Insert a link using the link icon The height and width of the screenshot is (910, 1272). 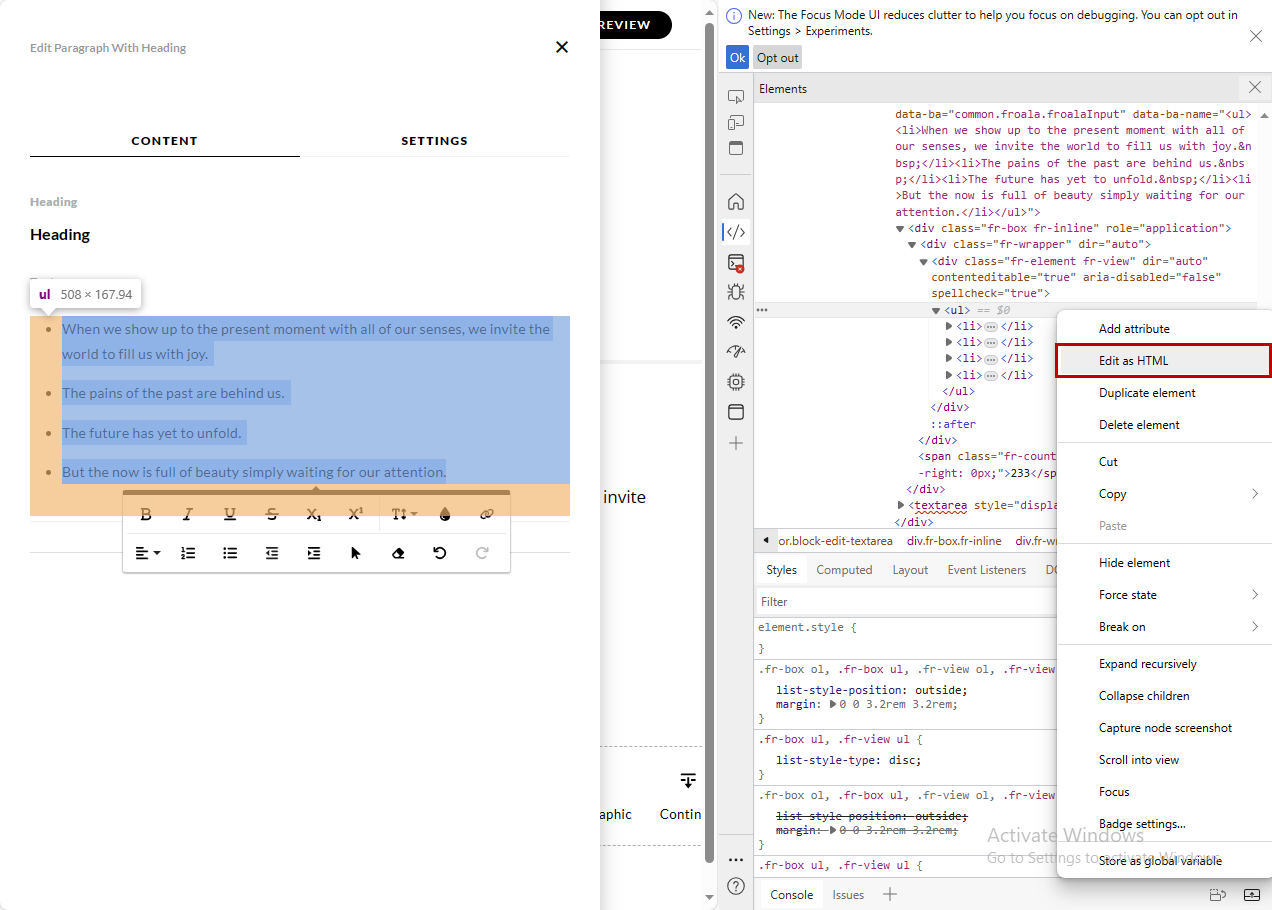coord(487,514)
